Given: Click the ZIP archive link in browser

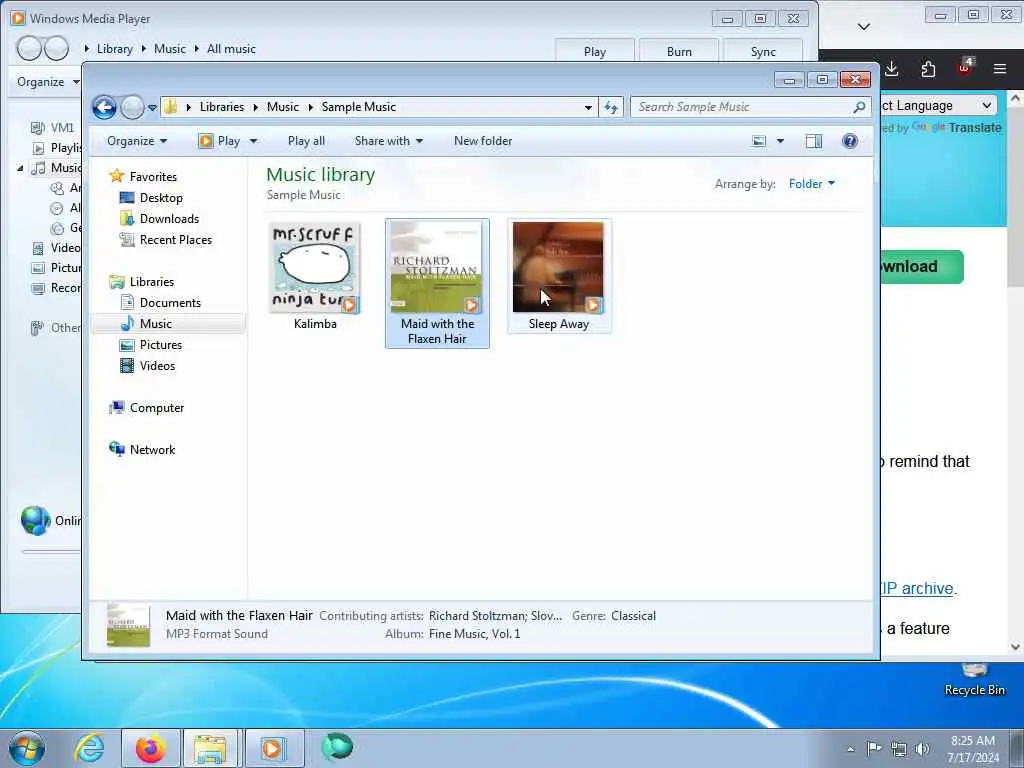Looking at the screenshot, I should 917,588.
